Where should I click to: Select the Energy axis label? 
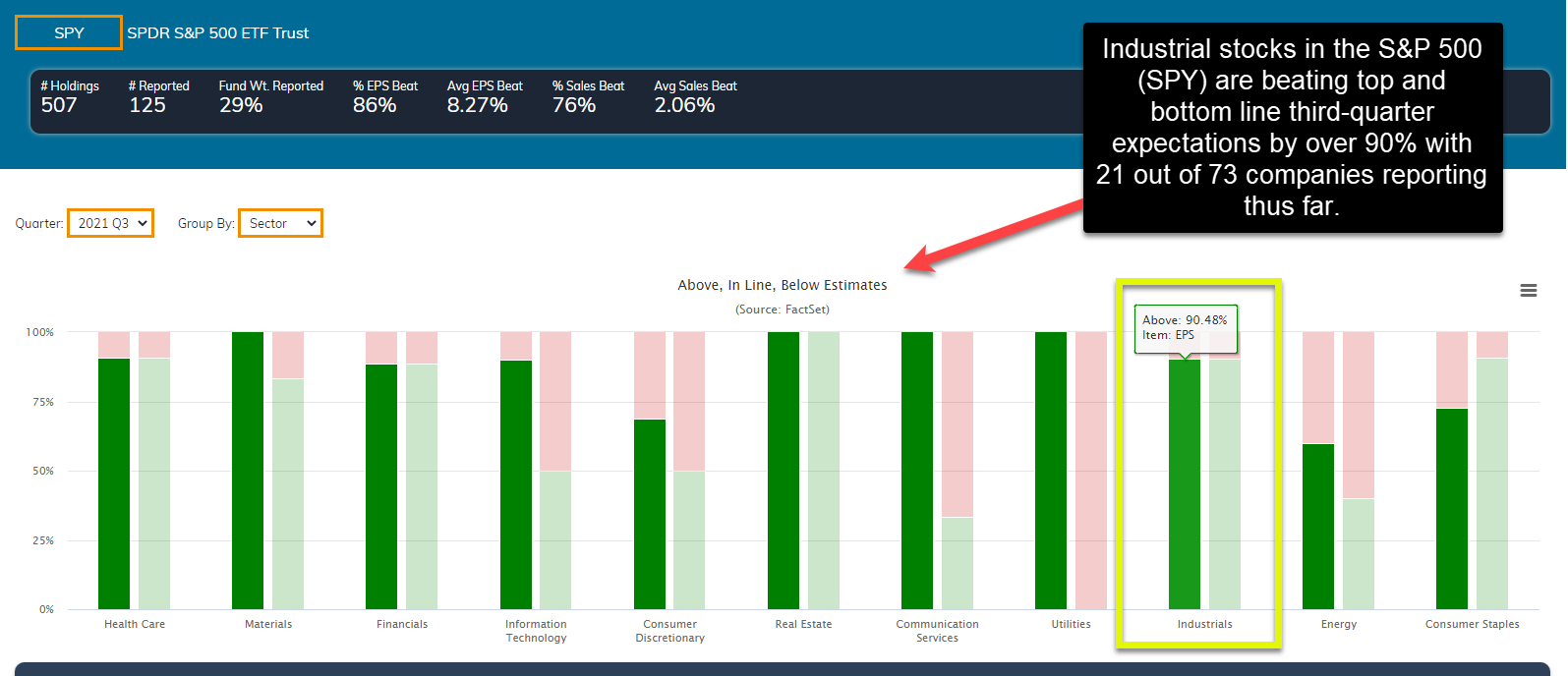pyautogui.click(x=1339, y=624)
